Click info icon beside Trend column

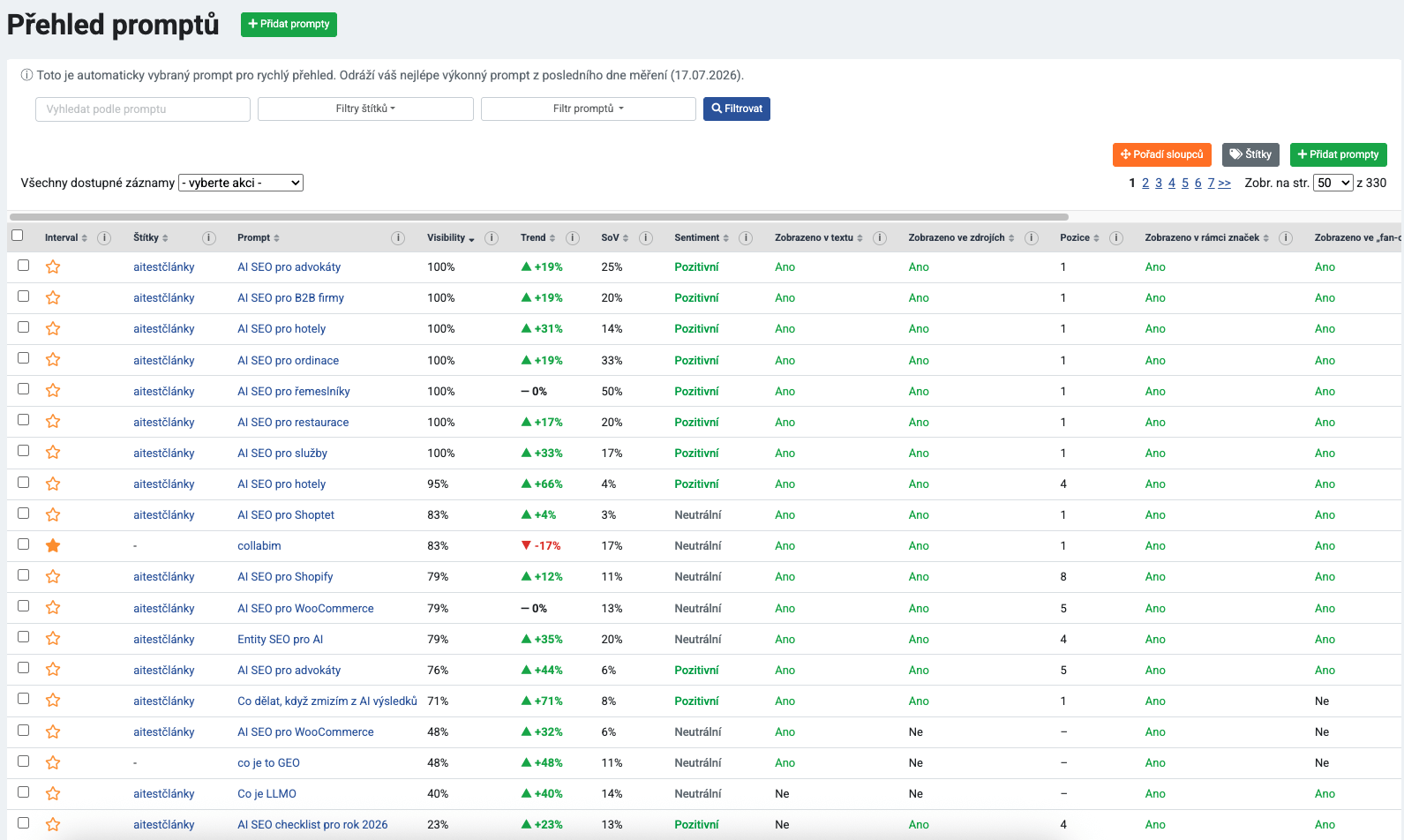point(573,237)
